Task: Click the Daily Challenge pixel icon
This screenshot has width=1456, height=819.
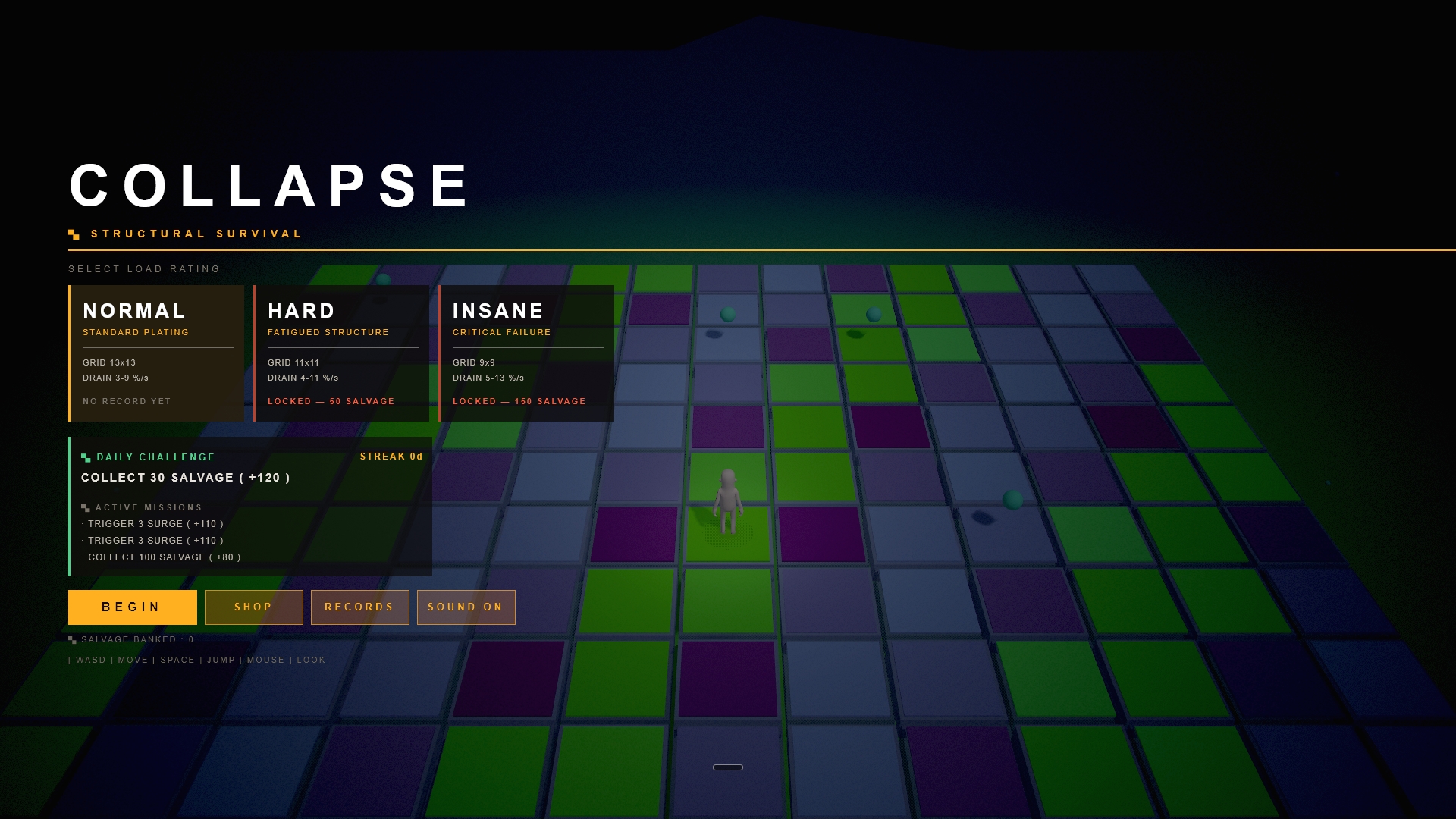Action: click(x=86, y=457)
